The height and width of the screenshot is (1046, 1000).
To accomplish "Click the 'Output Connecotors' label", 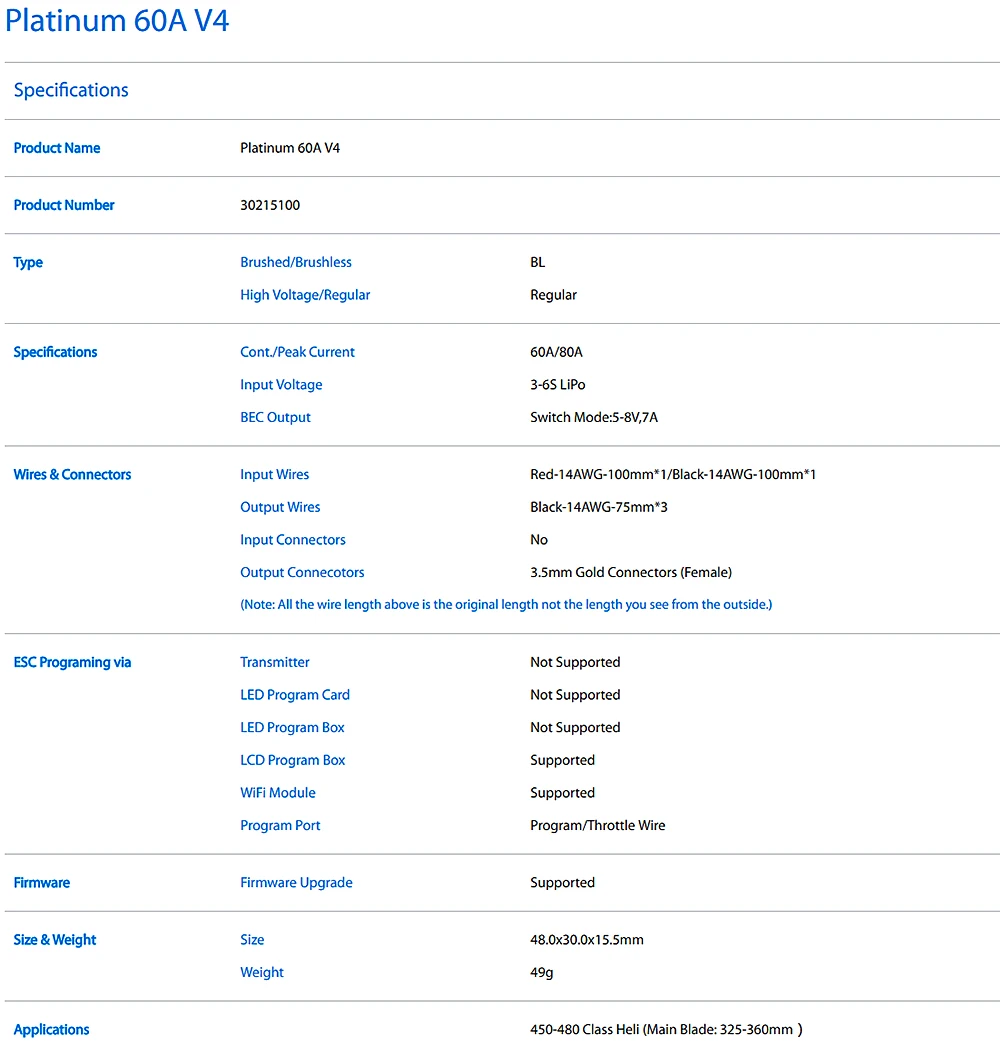I will (302, 572).
